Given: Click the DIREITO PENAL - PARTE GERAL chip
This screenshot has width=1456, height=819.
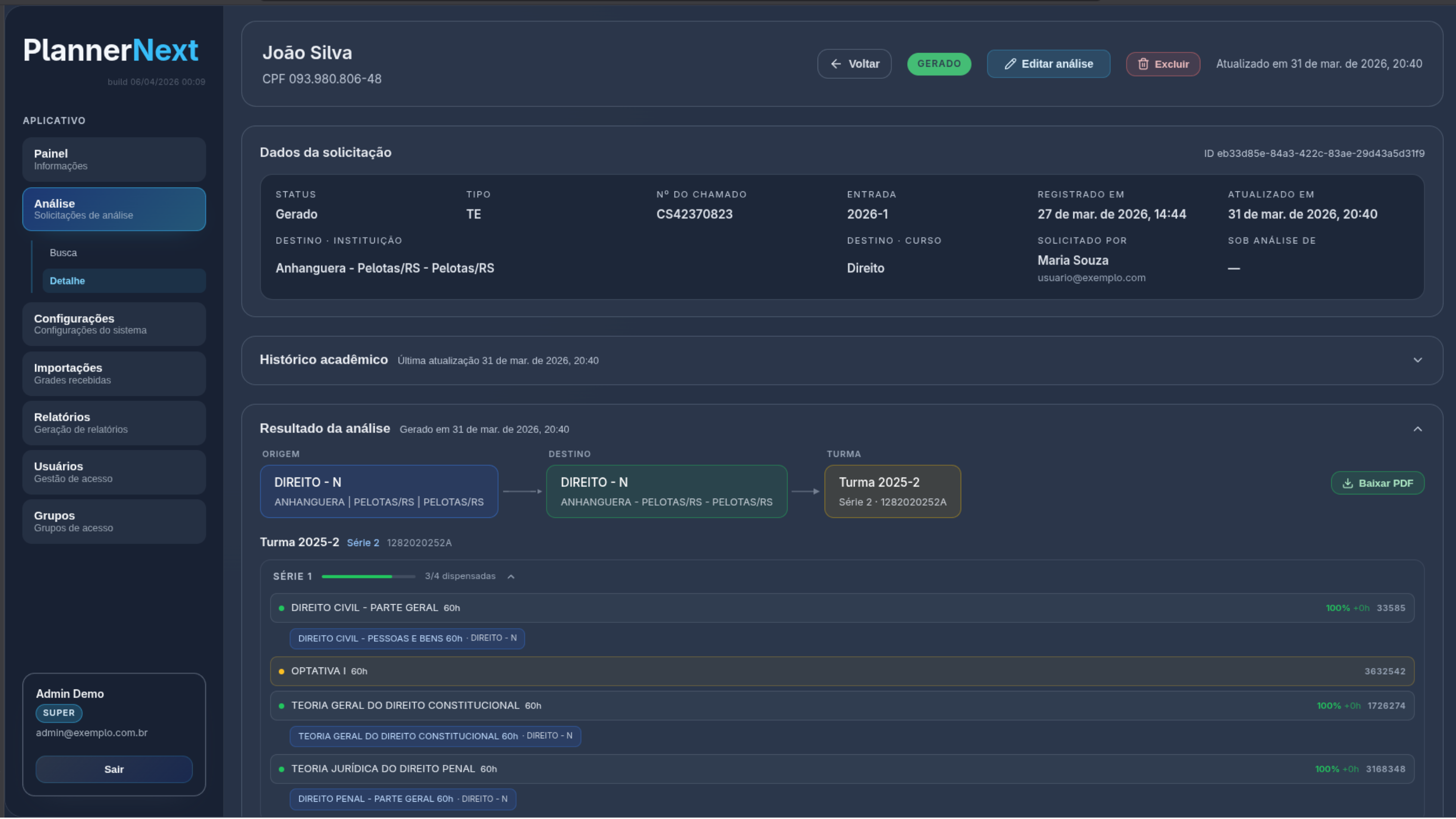Looking at the screenshot, I should (403, 799).
